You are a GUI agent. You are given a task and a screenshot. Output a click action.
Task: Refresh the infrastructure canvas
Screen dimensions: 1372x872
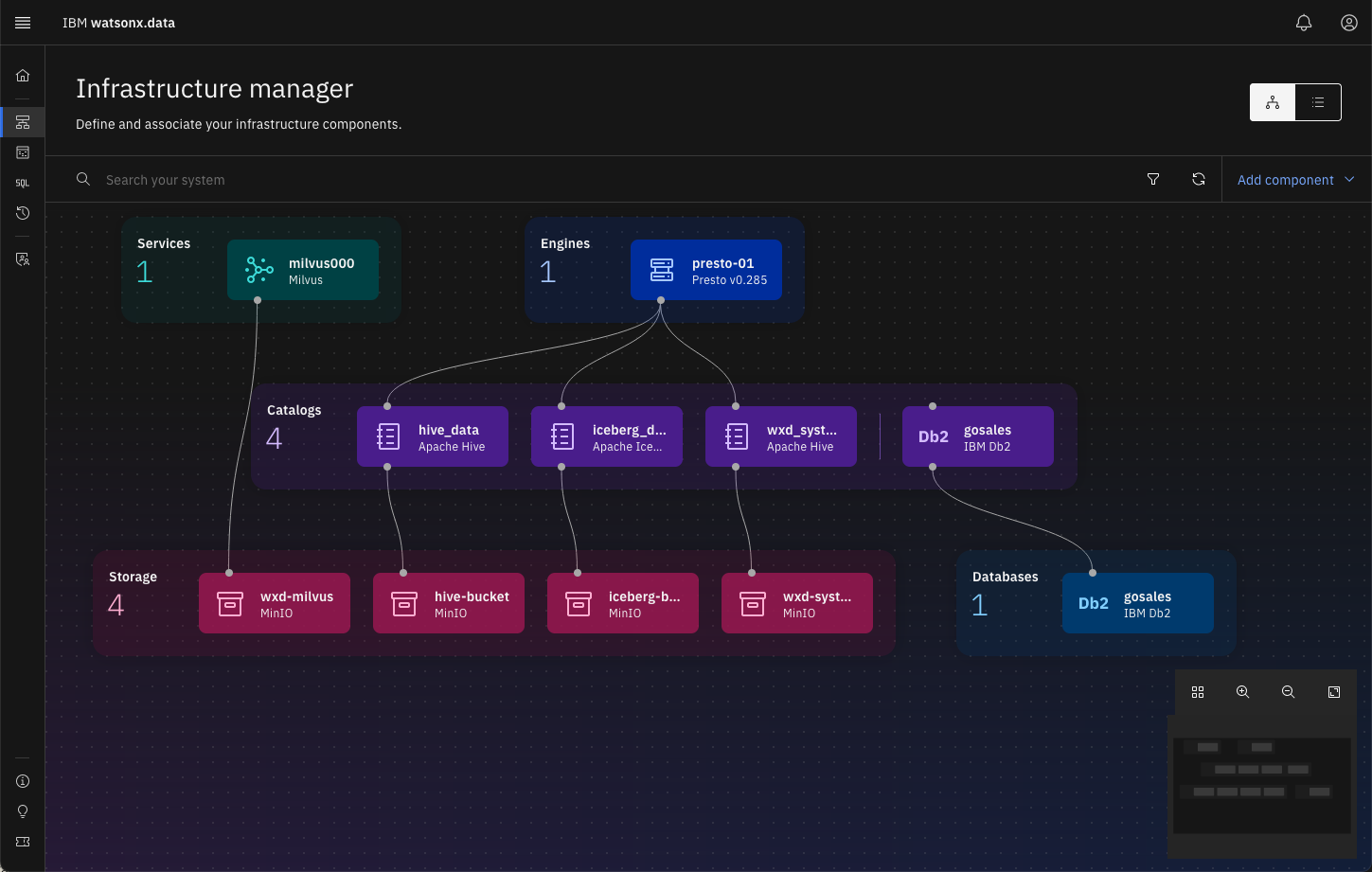tap(1199, 179)
